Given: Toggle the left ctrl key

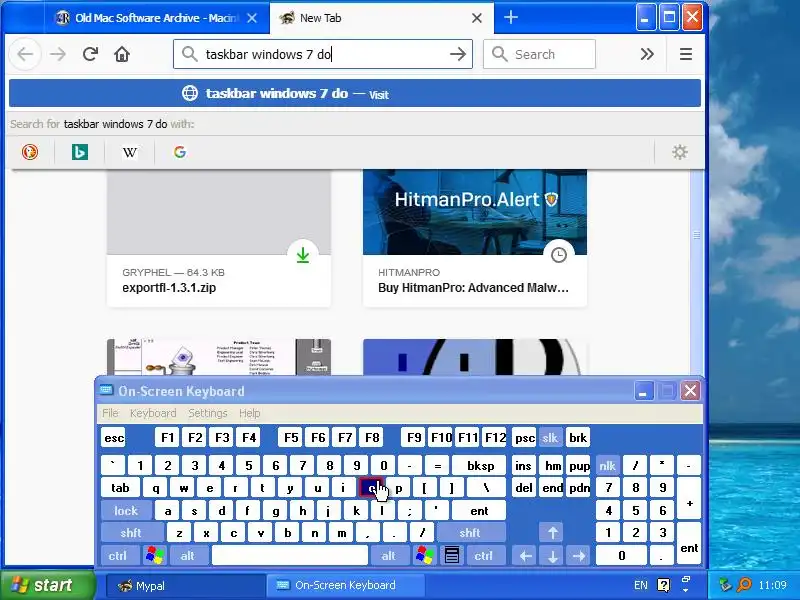Looking at the screenshot, I should [118, 555].
